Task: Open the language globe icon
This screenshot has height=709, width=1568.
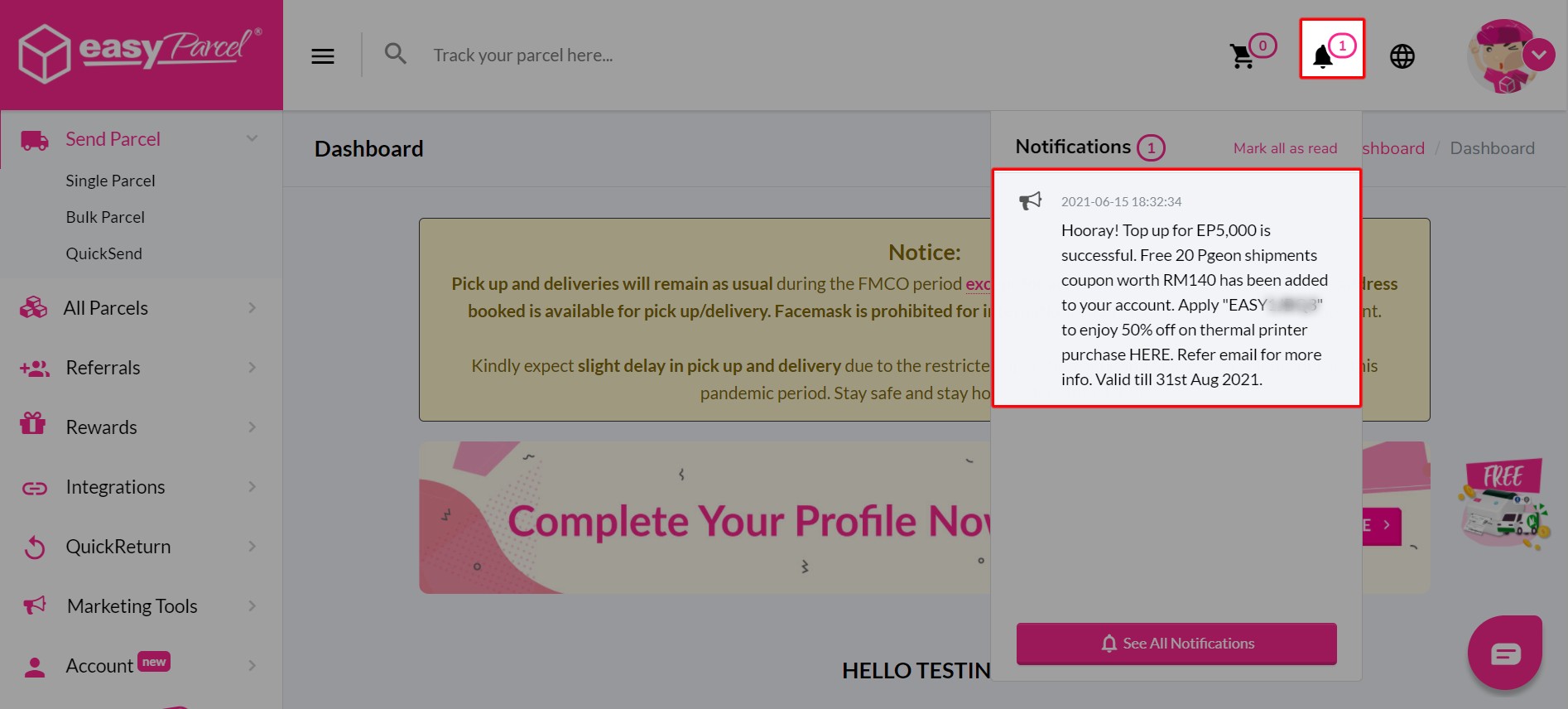Action: [x=1402, y=56]
